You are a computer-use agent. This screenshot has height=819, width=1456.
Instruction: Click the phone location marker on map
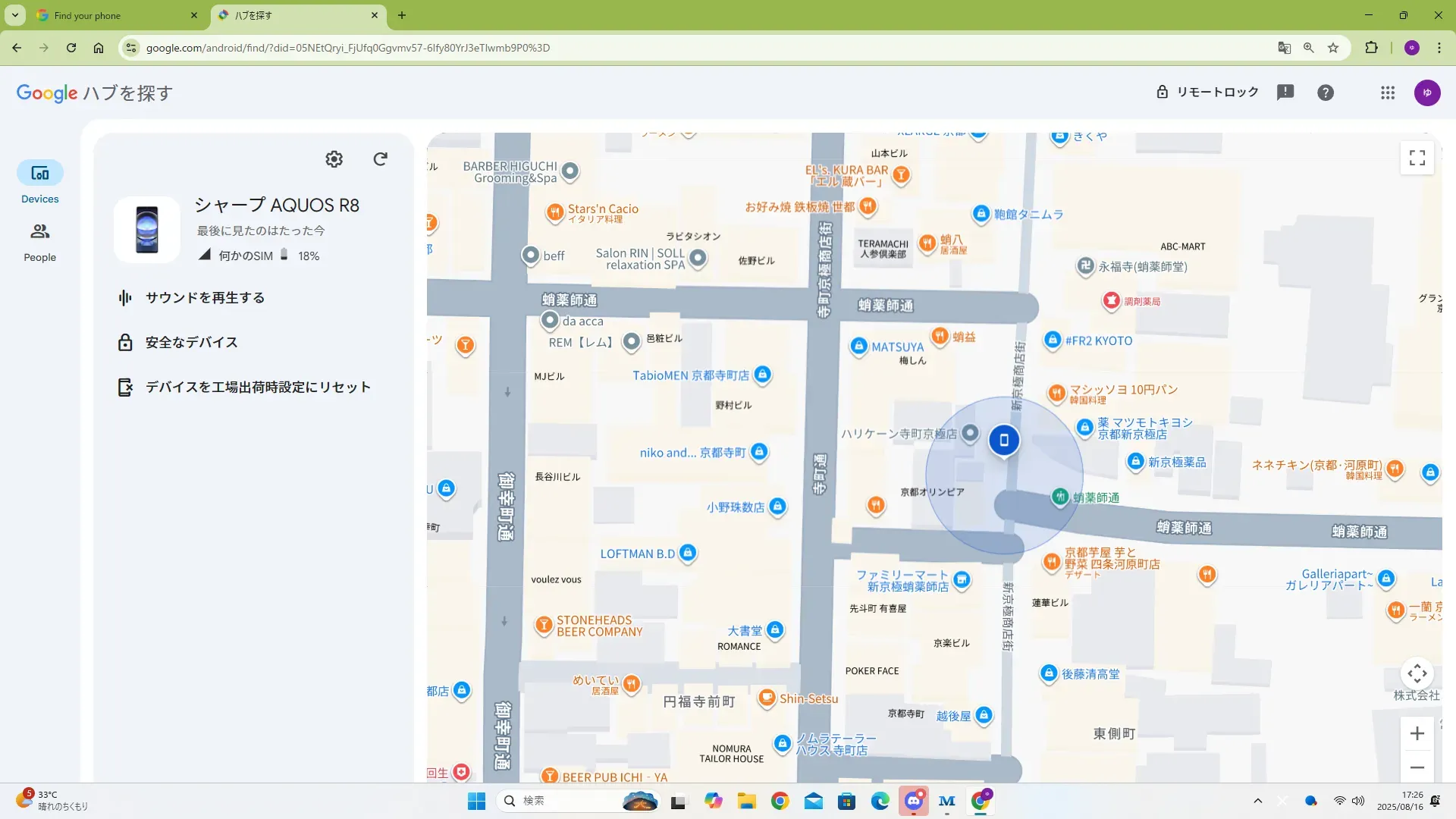coord(1004,440)
